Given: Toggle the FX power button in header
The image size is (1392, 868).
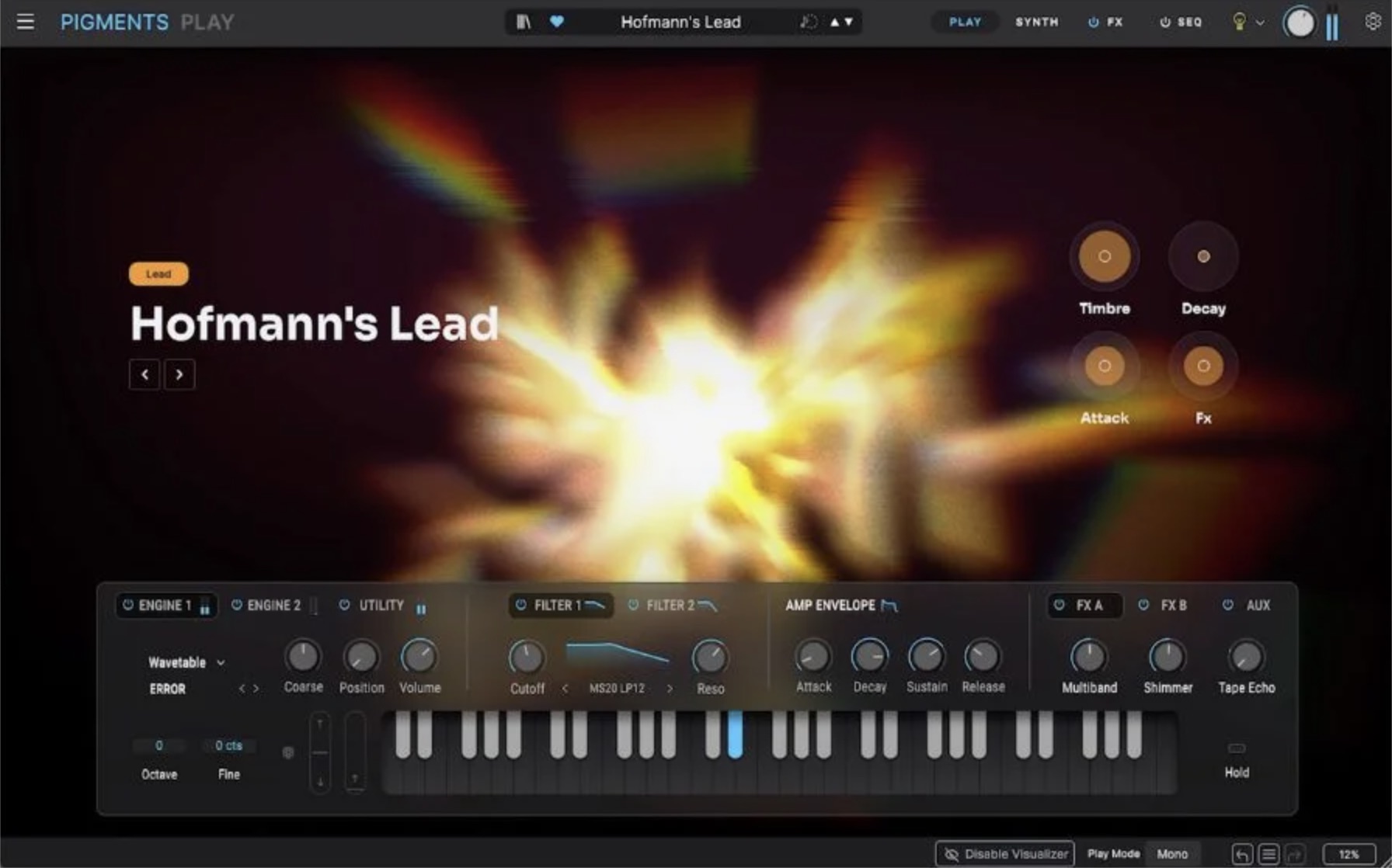Looking at the screenshot, I should [1094, 23].
